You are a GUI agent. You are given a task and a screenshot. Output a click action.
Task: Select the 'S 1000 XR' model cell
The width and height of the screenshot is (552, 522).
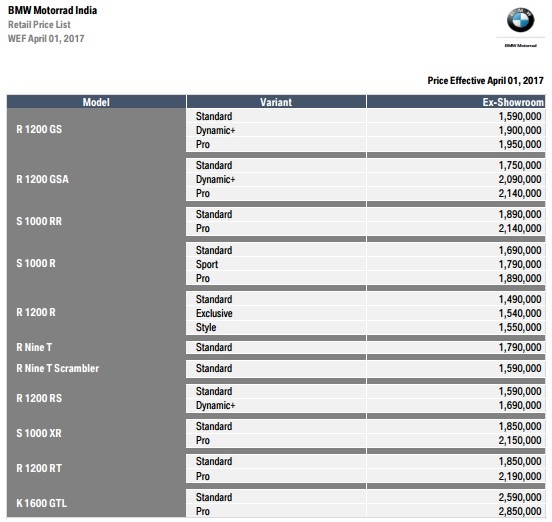coord(39,433)
